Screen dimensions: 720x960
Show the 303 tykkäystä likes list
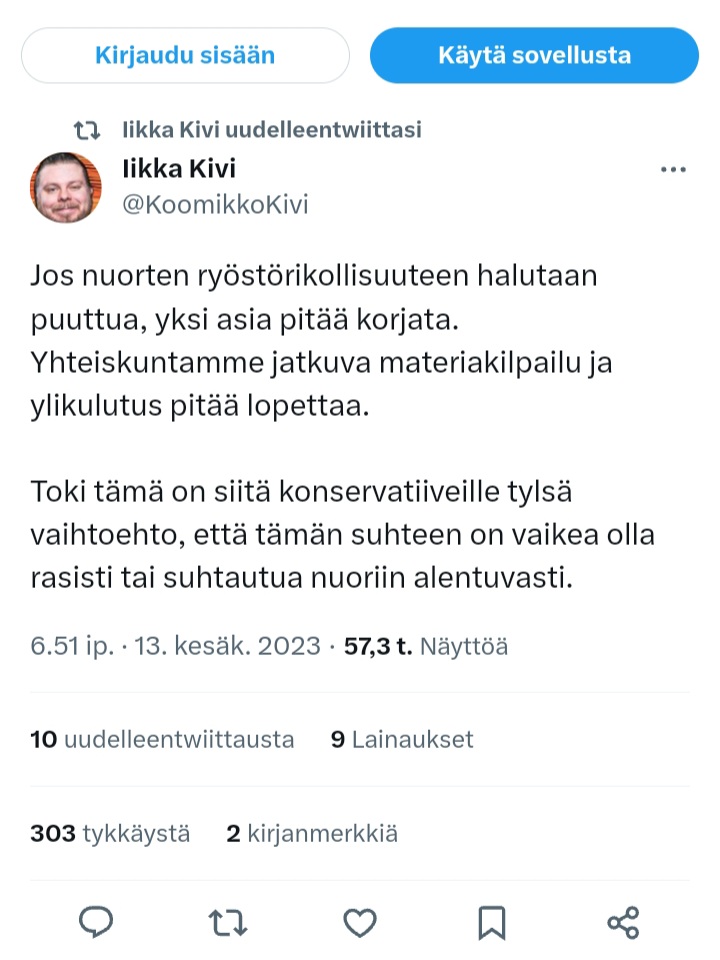click(x=110, y=833)
